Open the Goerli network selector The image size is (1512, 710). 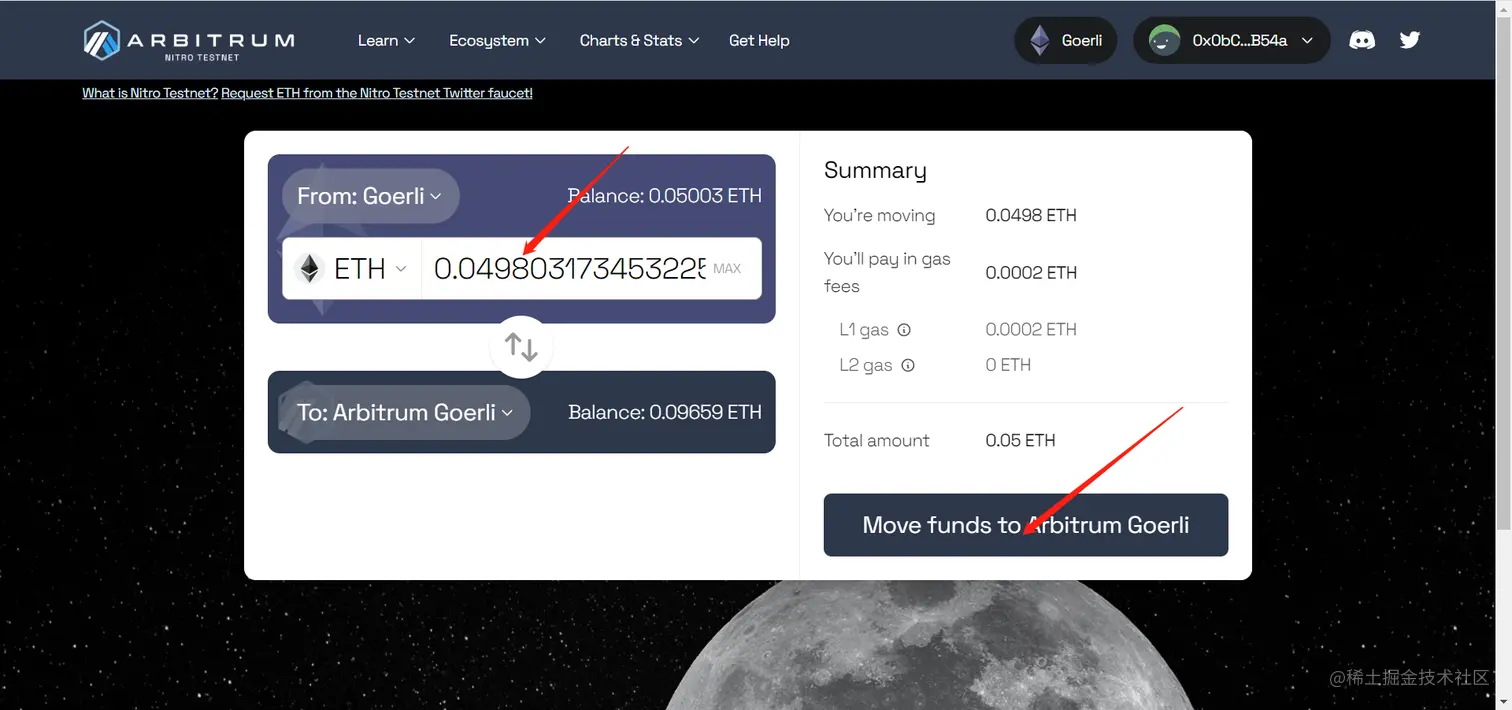click(1066, 40)
